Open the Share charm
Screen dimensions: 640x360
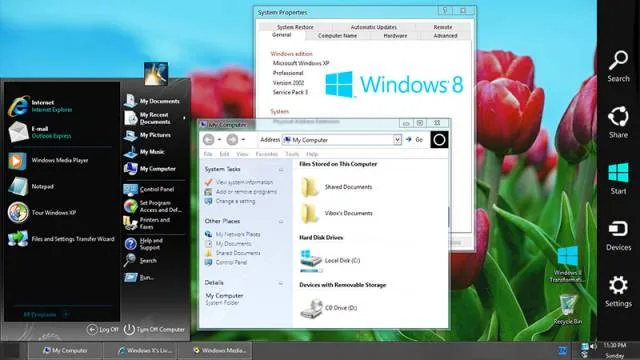coord(618,122)
